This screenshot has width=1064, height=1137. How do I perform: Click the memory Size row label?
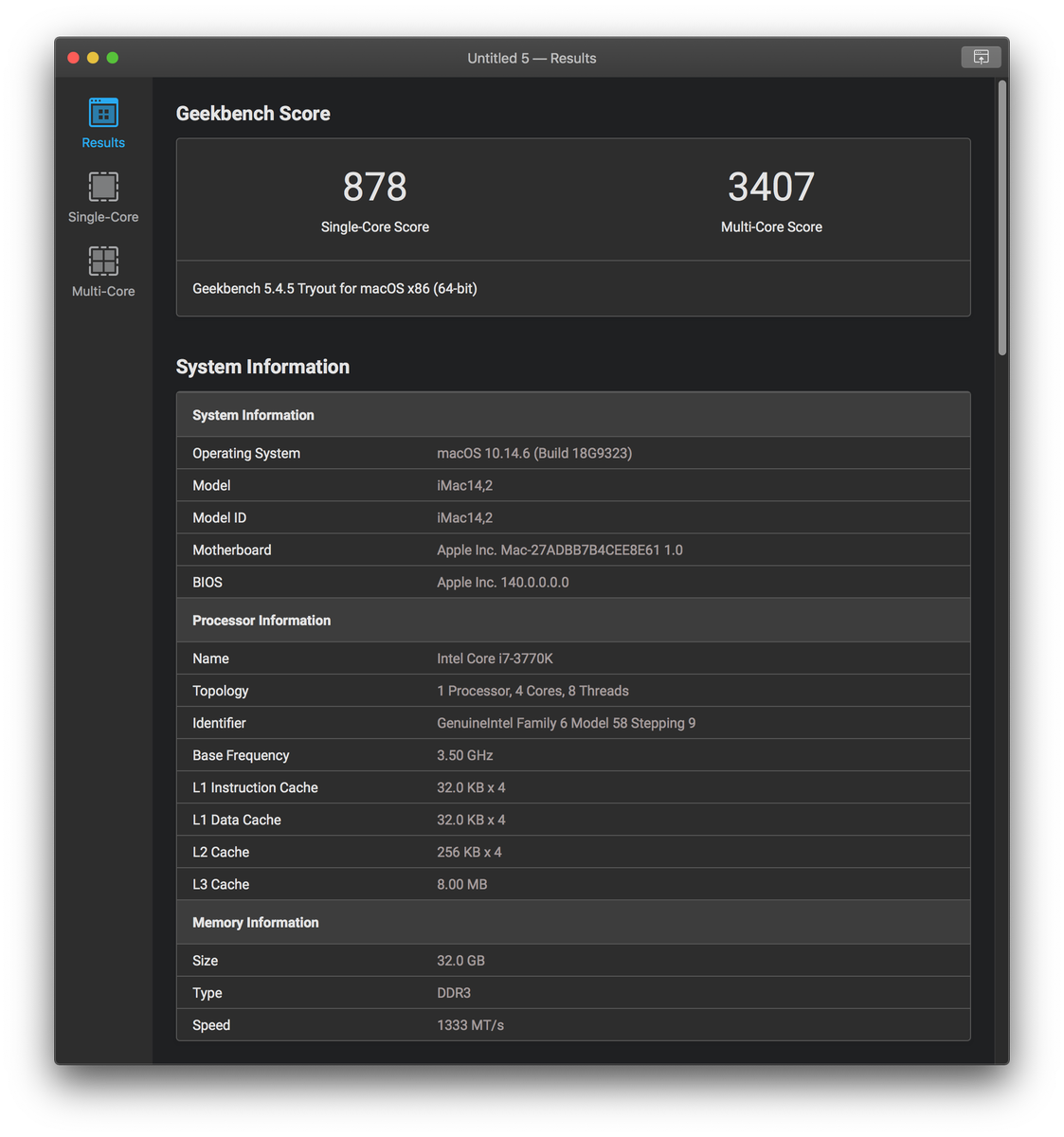pyautogui.click(x=205, y=961)
